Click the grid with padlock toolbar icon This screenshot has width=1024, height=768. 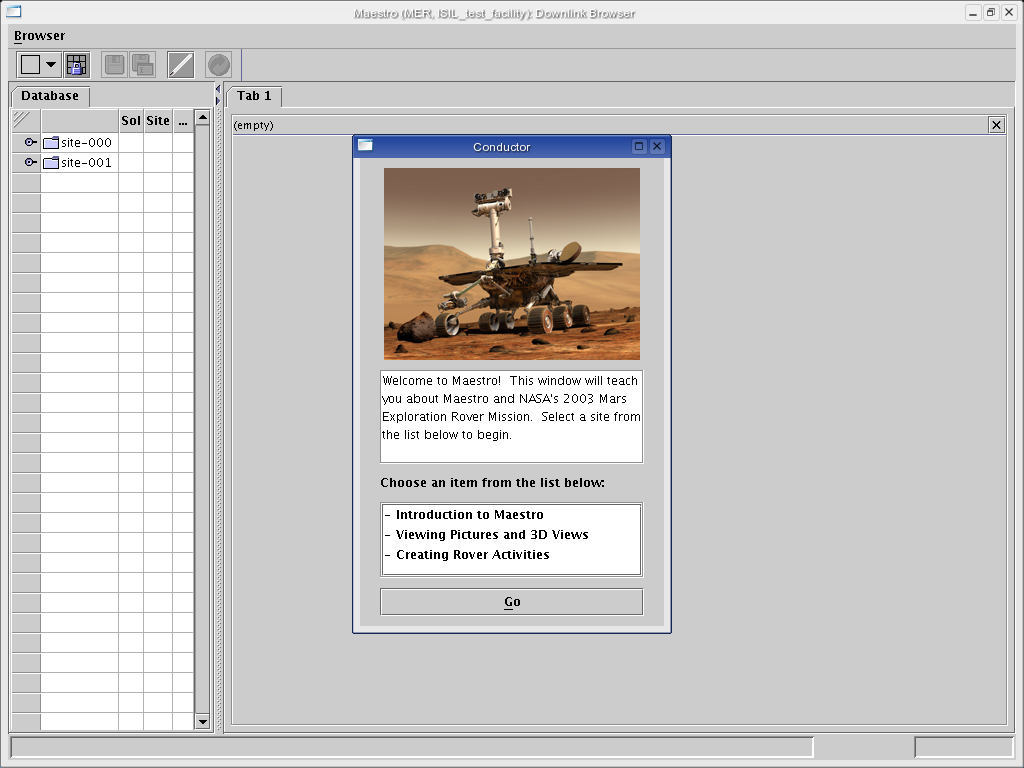[x=77, y=65]
